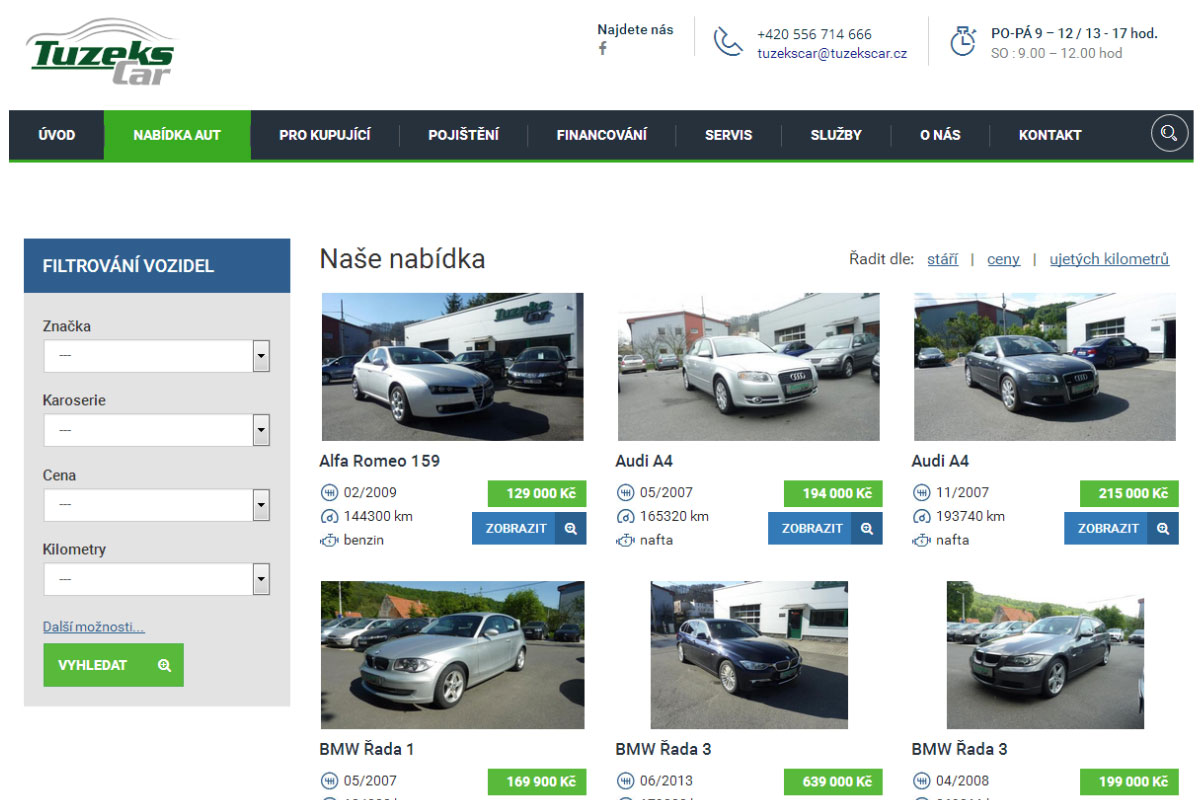
Task: Click the odometer icon beside 144300 km
Action: [329, 516]
